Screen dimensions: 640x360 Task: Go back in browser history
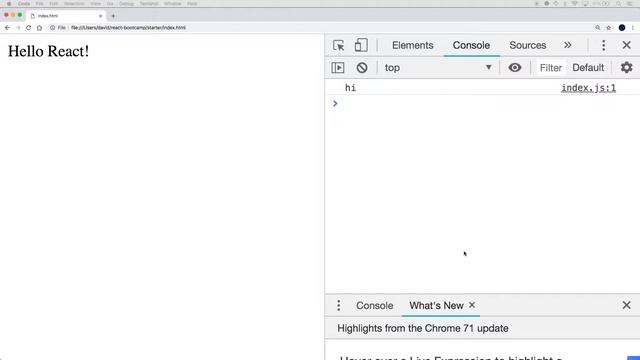point(7,28)
